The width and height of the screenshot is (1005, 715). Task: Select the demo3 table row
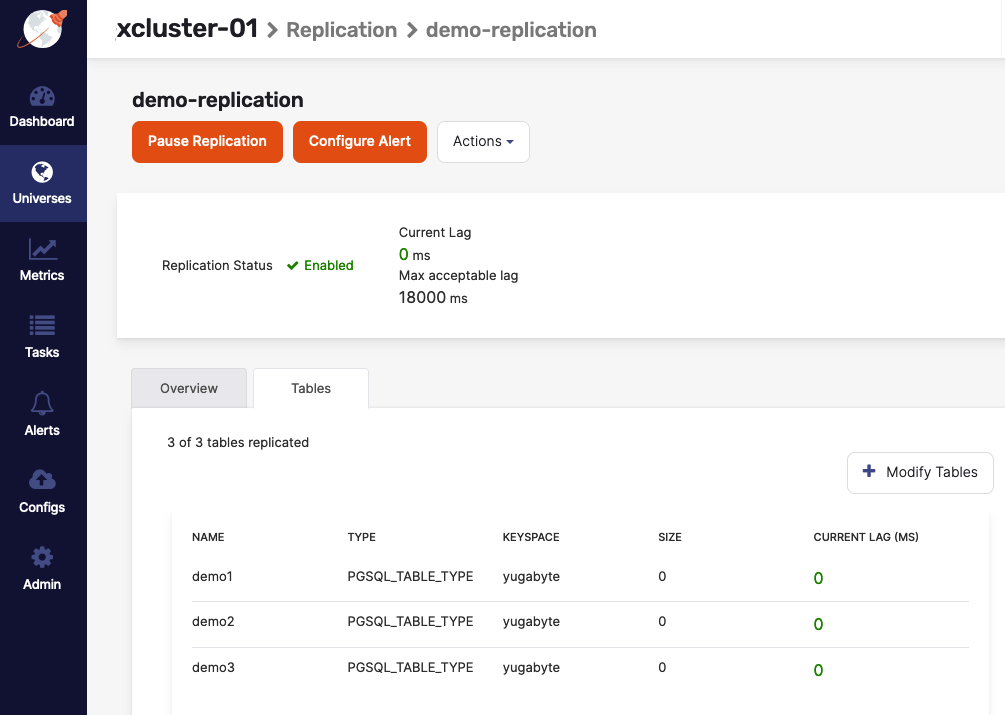(213, 667)
